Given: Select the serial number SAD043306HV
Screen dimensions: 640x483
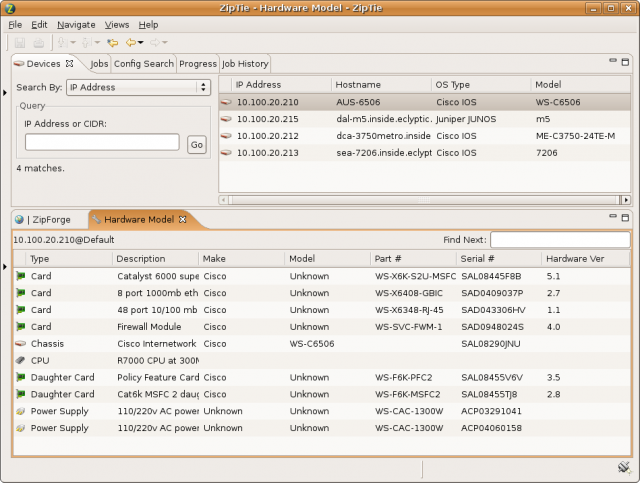Looking at the screenshot, I should (x=493, y=310).
